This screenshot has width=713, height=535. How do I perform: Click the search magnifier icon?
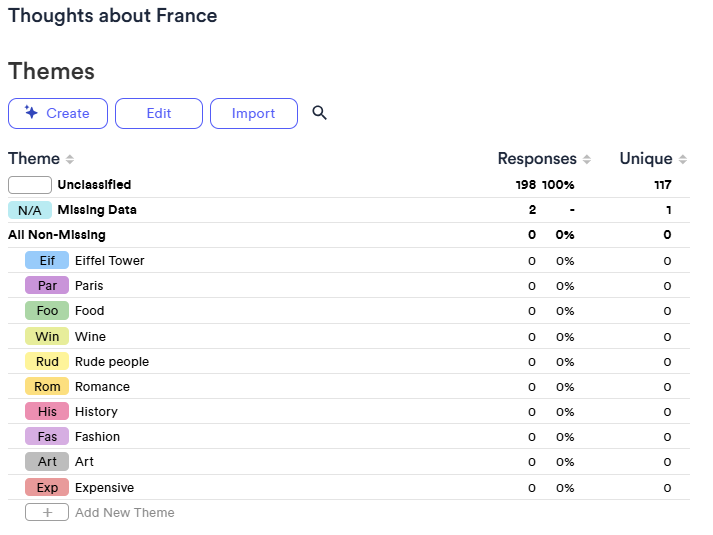pos(319,113)
